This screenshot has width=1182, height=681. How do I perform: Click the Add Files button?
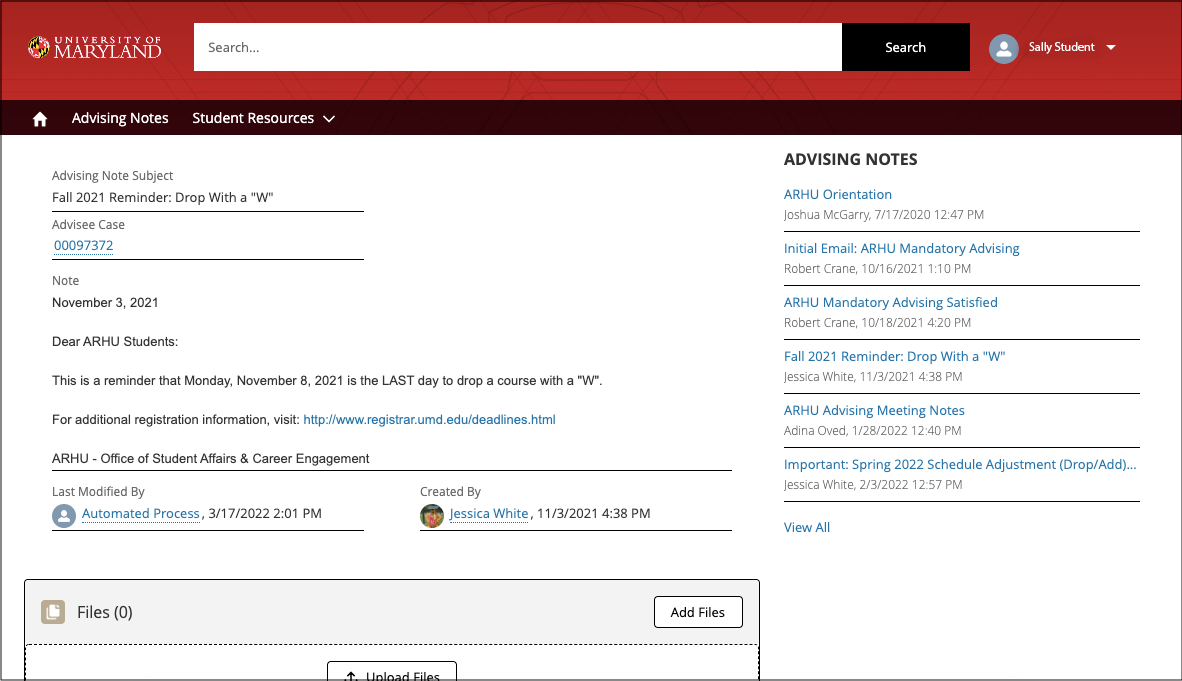[x=697, y=611]
